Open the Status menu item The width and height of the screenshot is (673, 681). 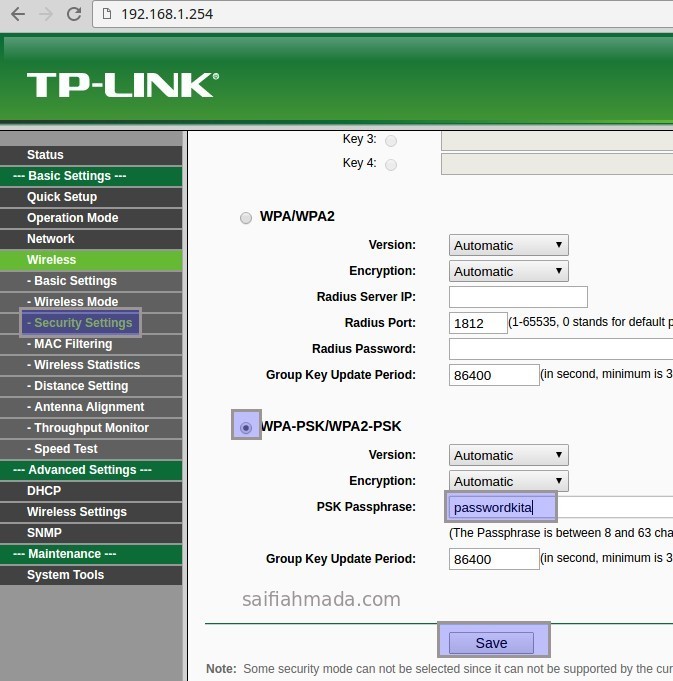click(91, 155)
